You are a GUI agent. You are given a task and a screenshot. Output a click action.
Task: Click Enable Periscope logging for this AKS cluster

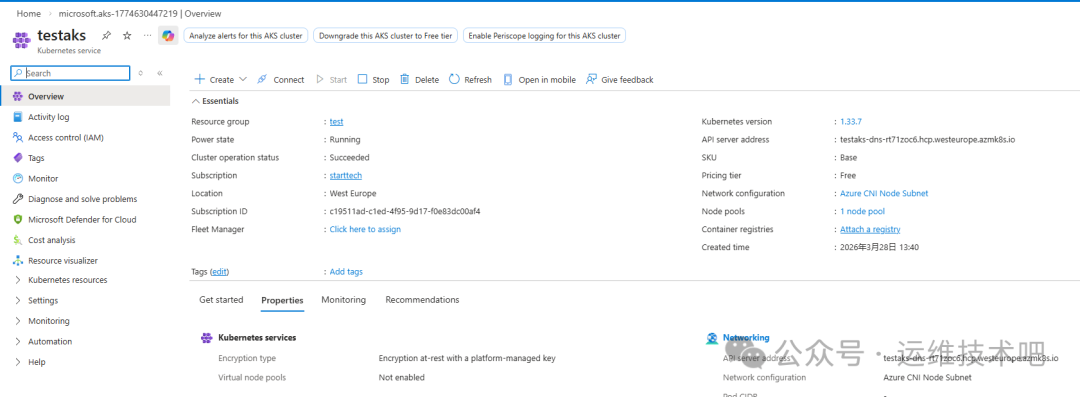tap(544, 36)
